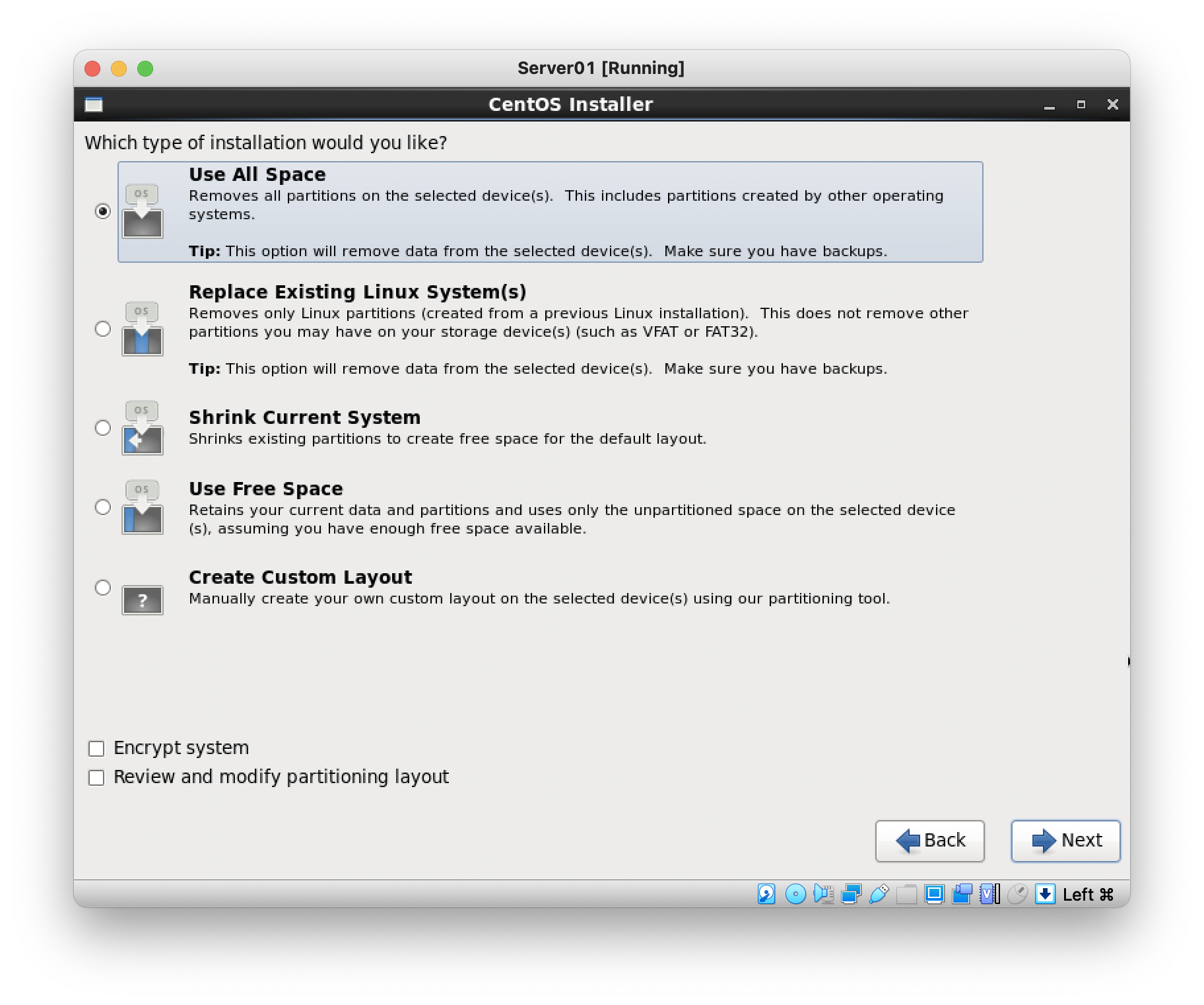Click the video recording status icon
The height and width of the screenshot is (1005, 1204).
click(962, 894)
